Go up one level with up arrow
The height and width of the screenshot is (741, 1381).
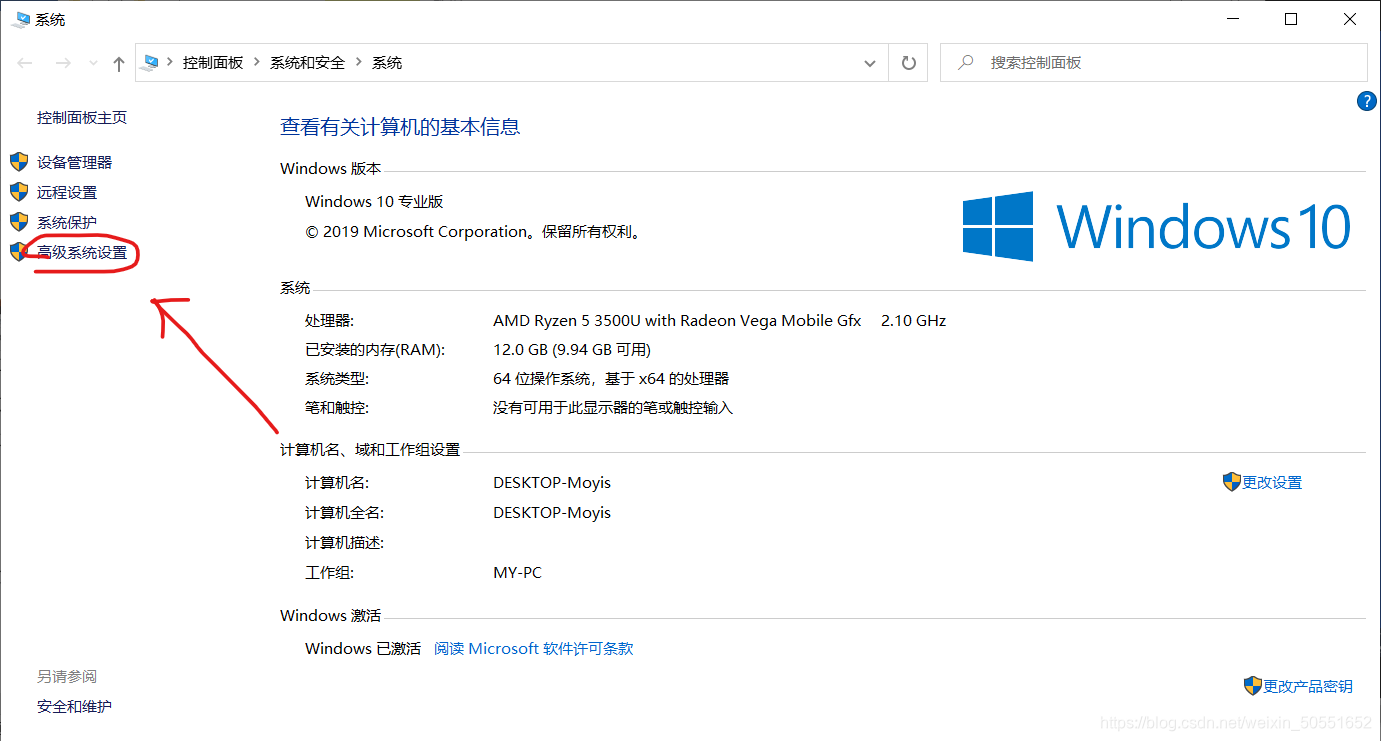[x=119, y=63]
